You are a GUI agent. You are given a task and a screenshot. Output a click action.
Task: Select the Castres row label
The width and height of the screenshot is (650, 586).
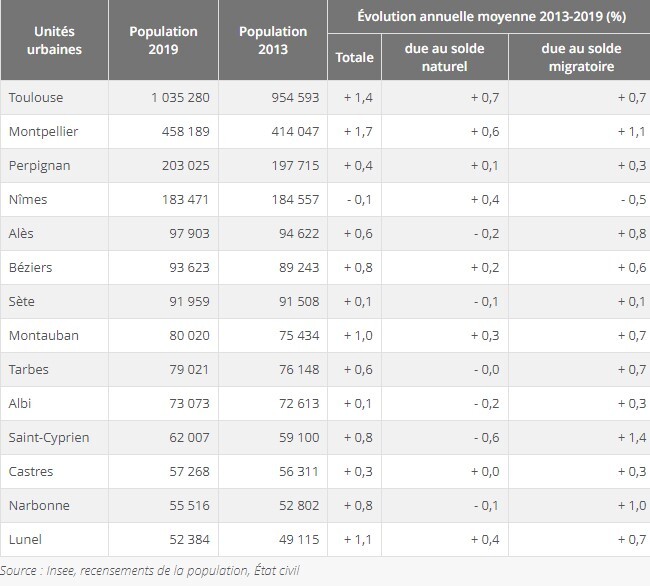(31, 471)
